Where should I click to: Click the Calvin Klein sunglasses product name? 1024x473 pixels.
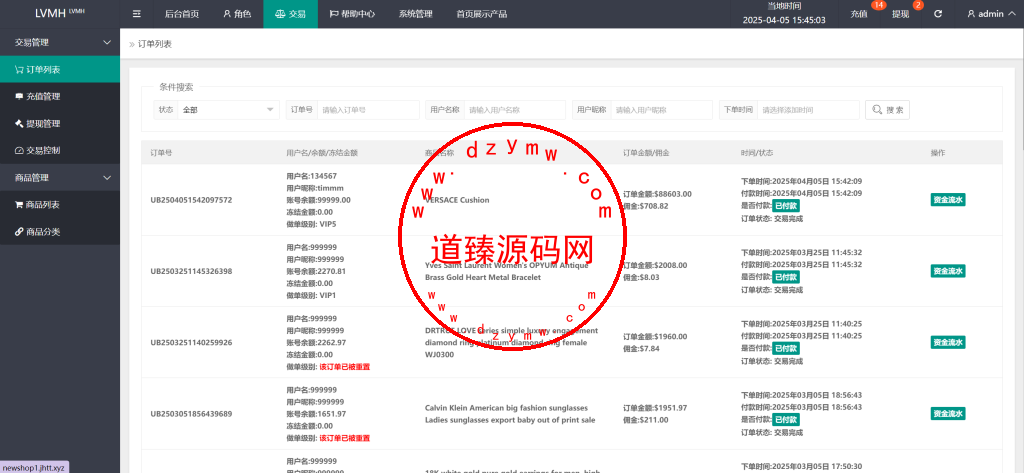pyautogui.click(x=510, y=414)
